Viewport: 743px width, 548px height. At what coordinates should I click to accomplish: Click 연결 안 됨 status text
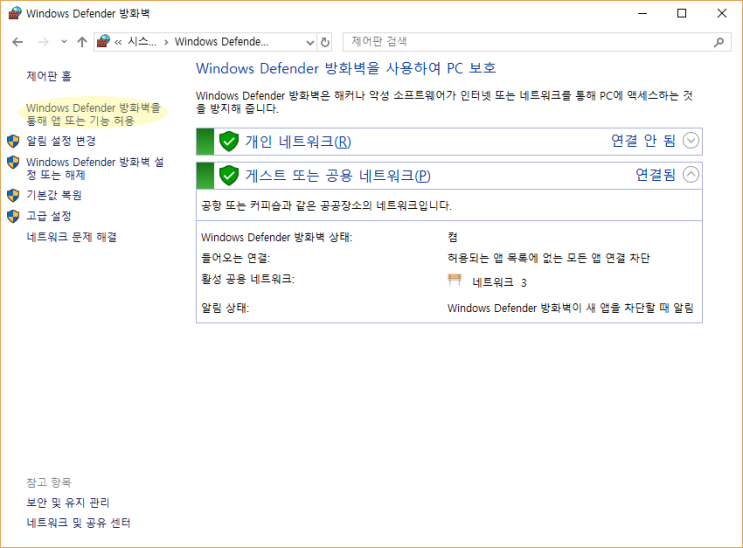click(x=643, y=140)
